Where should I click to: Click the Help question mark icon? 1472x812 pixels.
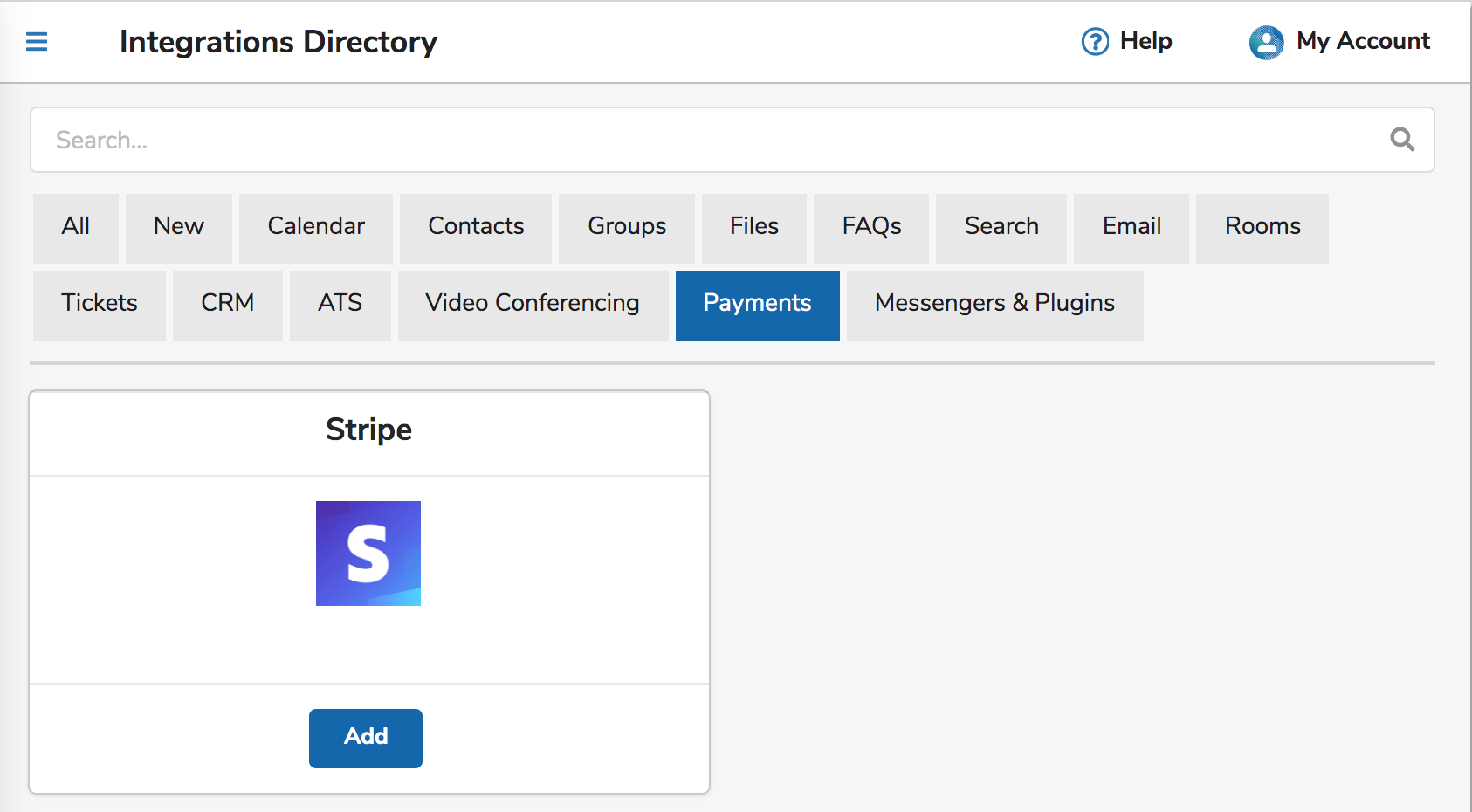click(1095, 41)
